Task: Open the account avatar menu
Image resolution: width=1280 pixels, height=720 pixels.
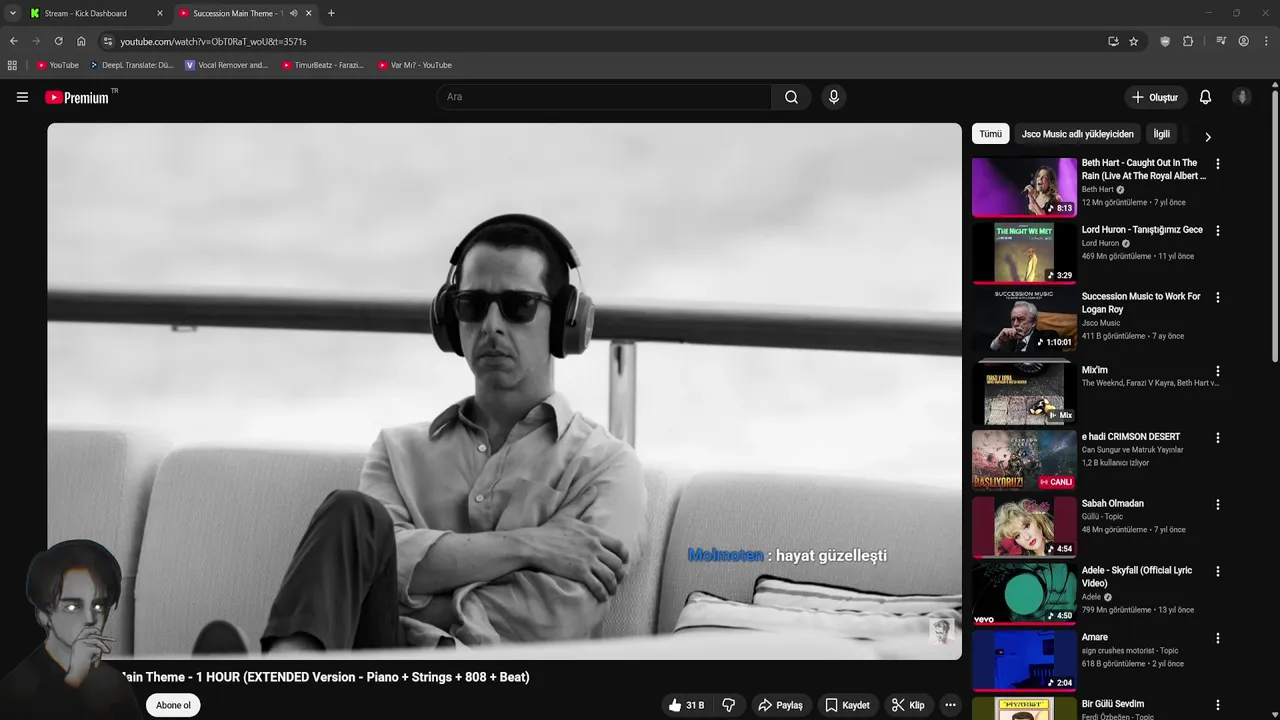Action: (1242, 97)
